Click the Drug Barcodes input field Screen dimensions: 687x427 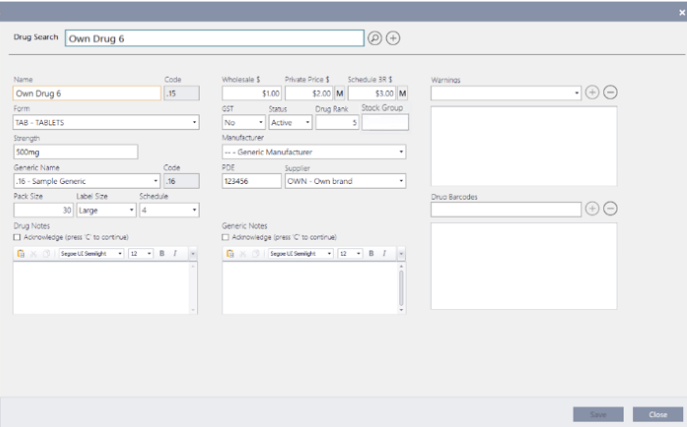pyautogui.click(x=506, y=209)
